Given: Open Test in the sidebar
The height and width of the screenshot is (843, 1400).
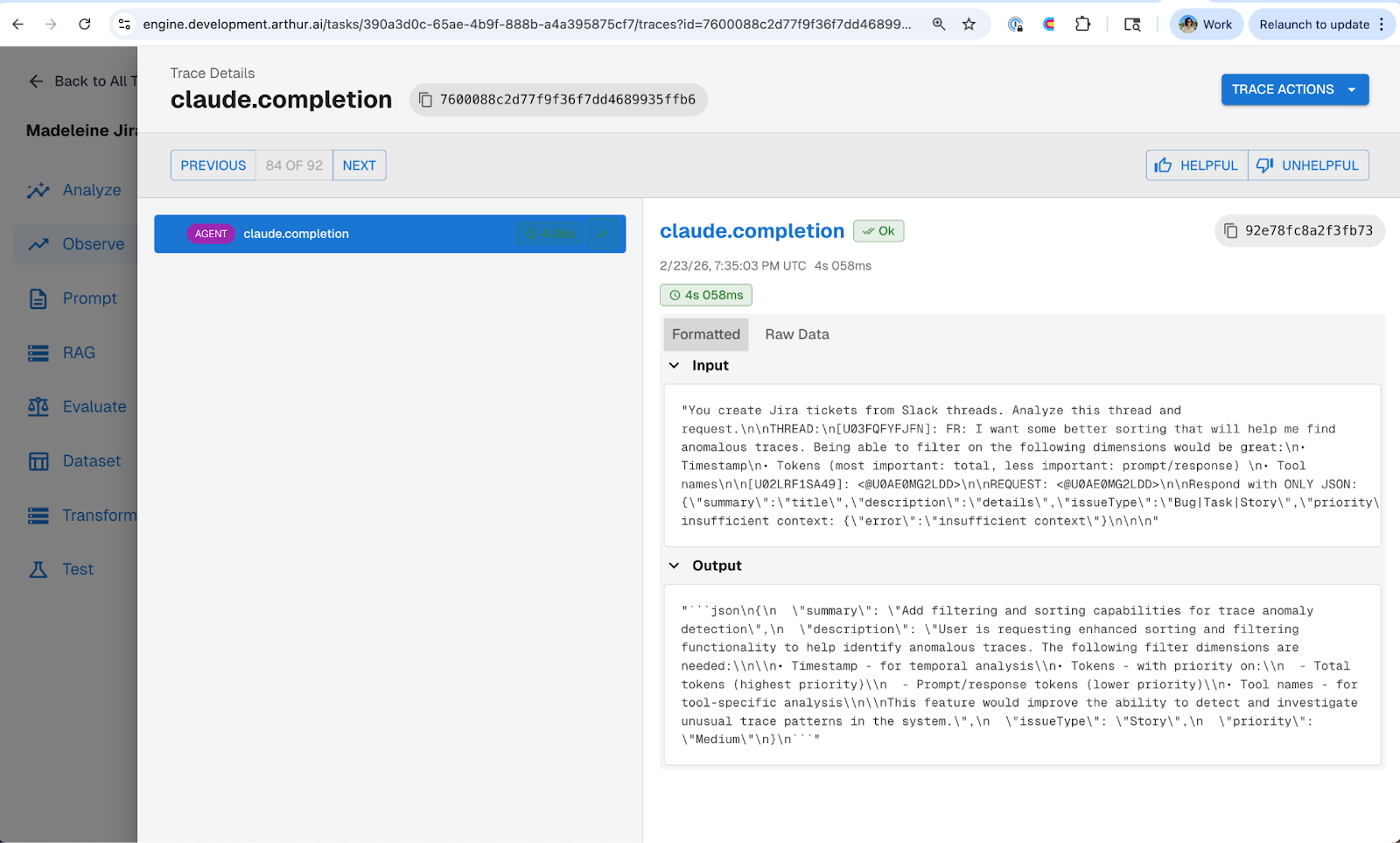Looking at the screenshot, I should (x=75, y=570).
